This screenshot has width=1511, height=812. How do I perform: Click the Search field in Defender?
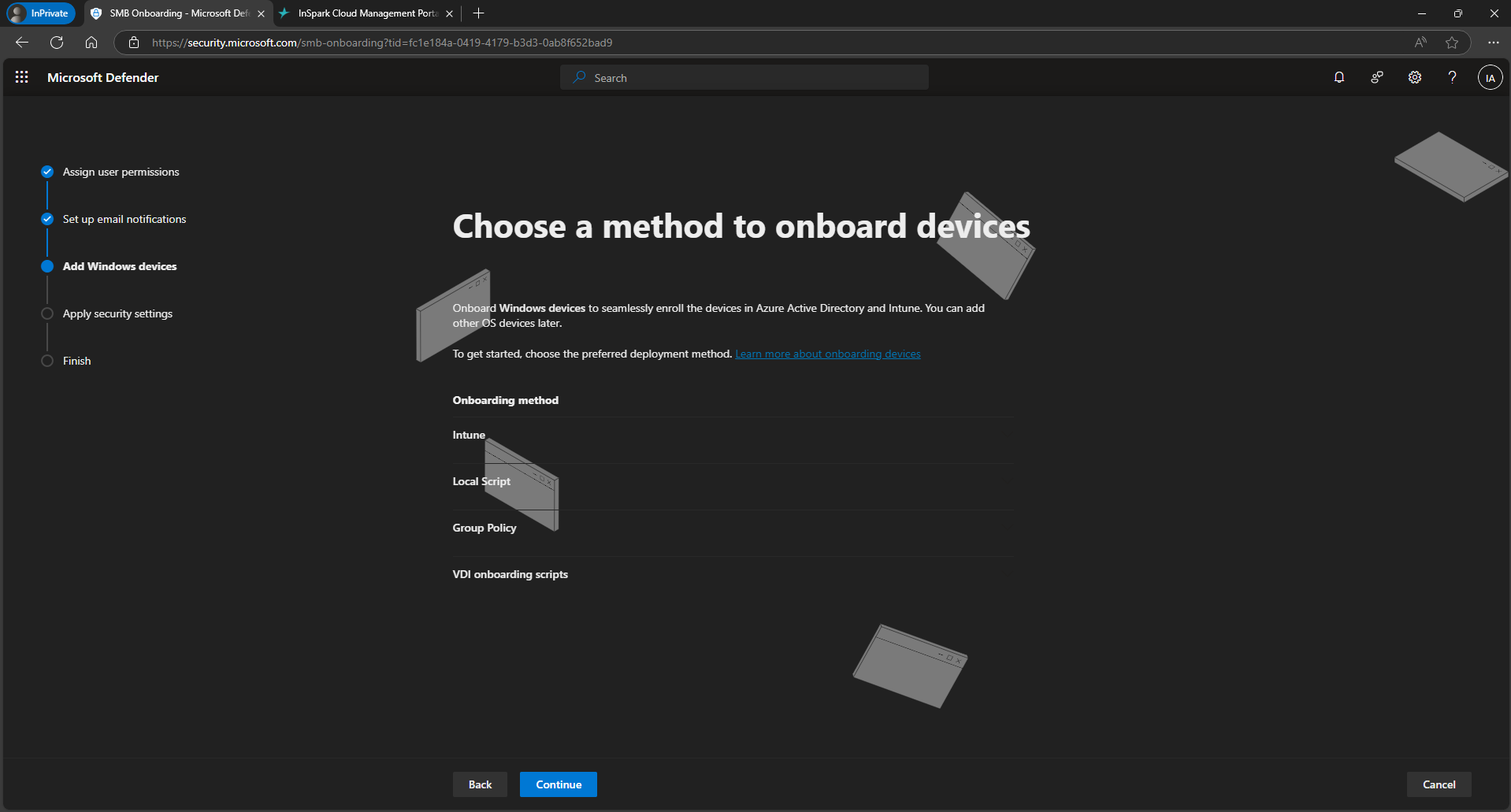[744, 77]
